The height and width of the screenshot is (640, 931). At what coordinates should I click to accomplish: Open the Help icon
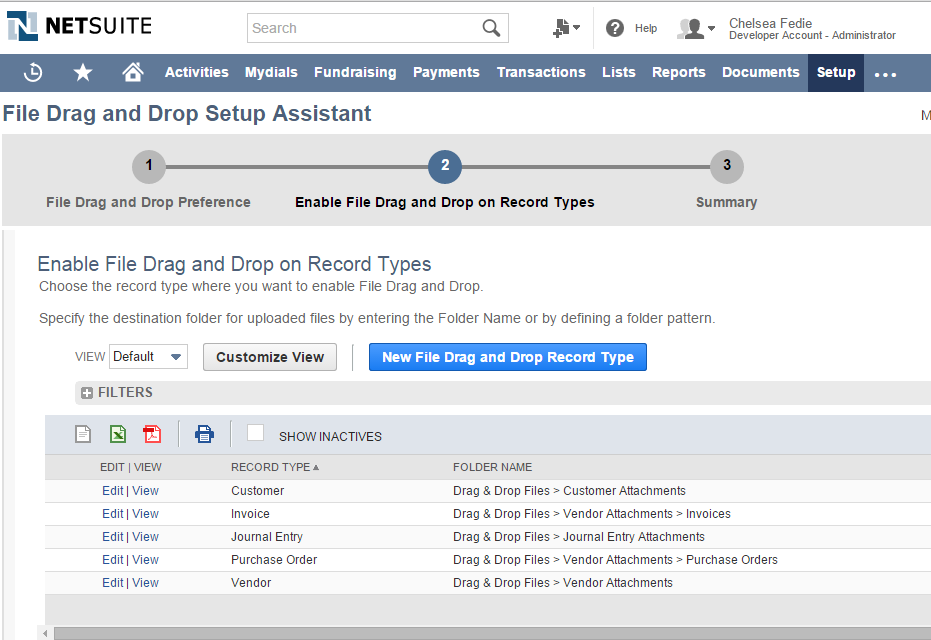pos(614,27)
